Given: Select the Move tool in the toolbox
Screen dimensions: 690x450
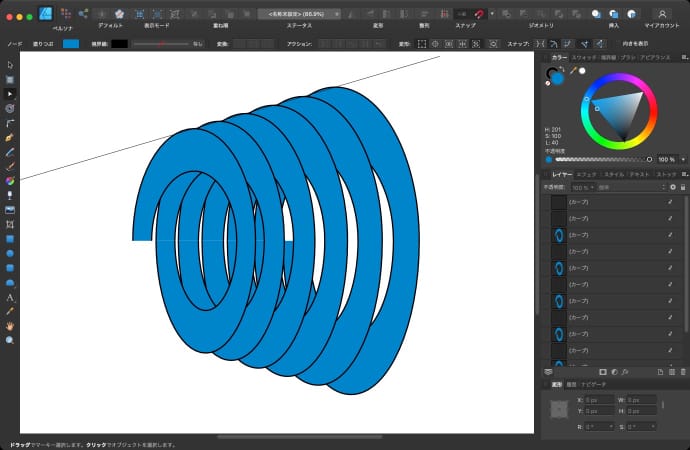Looking at the screenshot, I should coord(10,64).
